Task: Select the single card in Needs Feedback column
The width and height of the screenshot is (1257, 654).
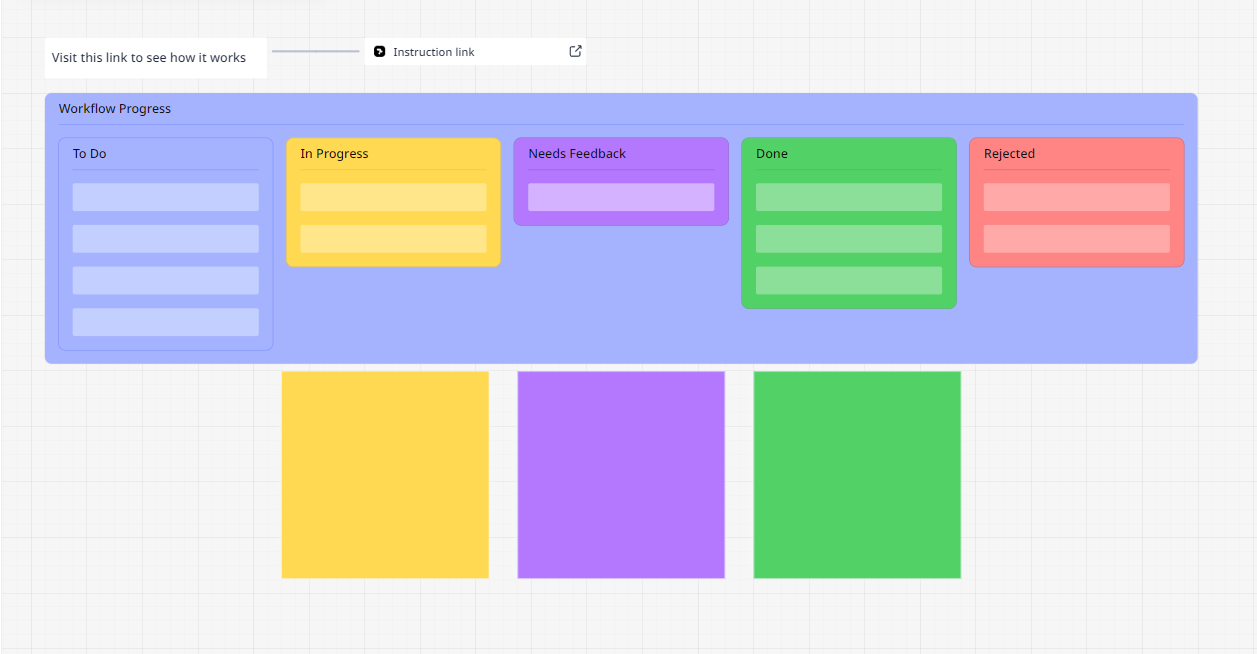Action: [621, 197]
